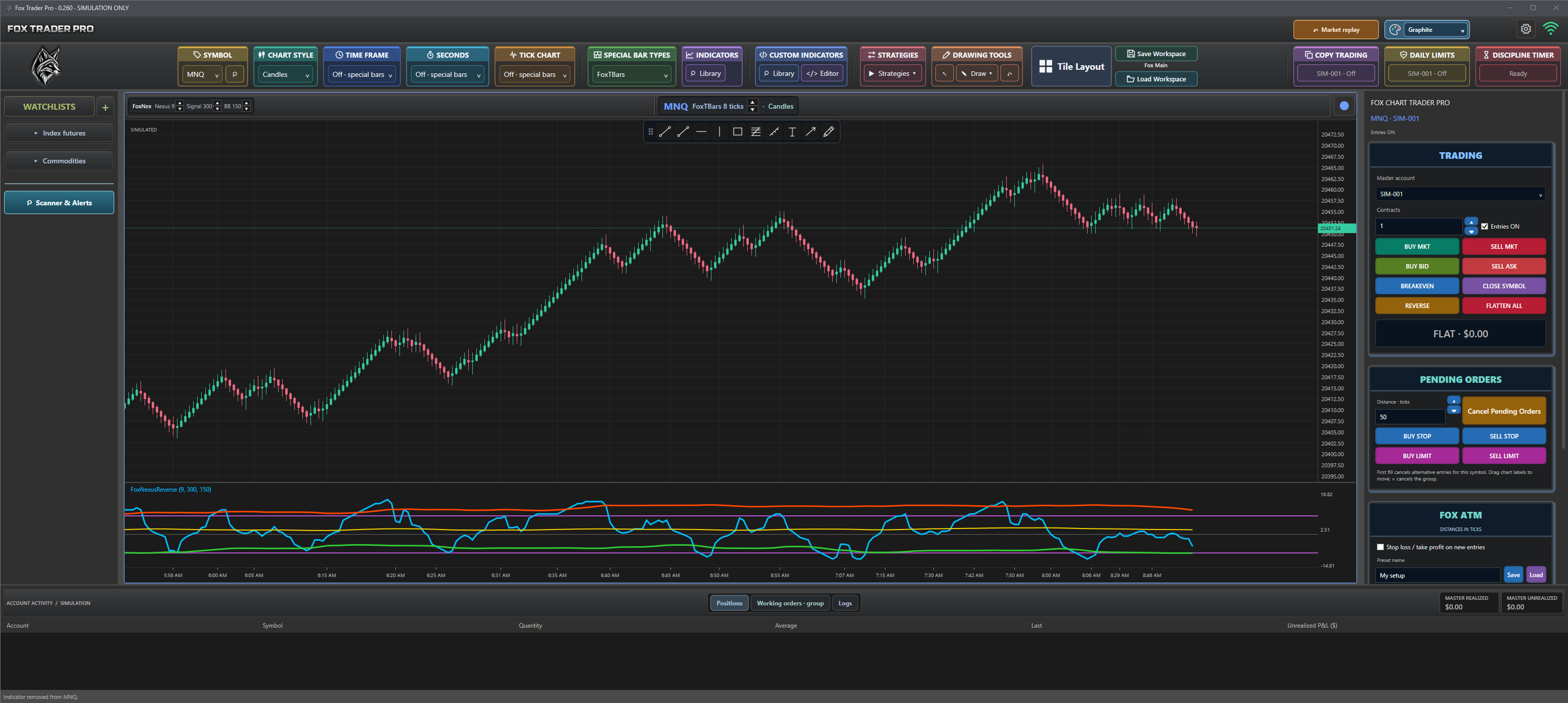Increase the Nexus 9 stepper value
The image size is (1568, 703).
pyautogui.click(x=180, y=103)
